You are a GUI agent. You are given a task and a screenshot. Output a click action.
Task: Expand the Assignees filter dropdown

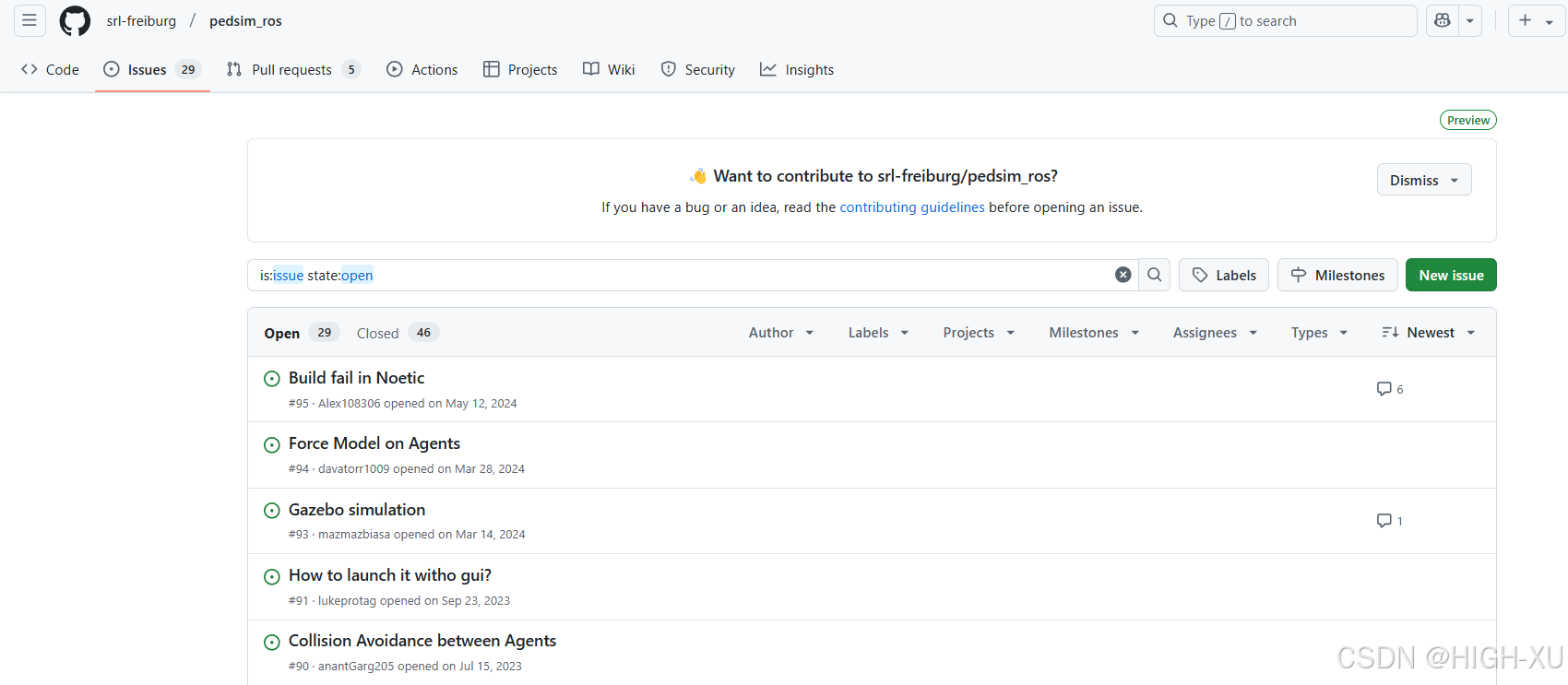click(1215, 333)
